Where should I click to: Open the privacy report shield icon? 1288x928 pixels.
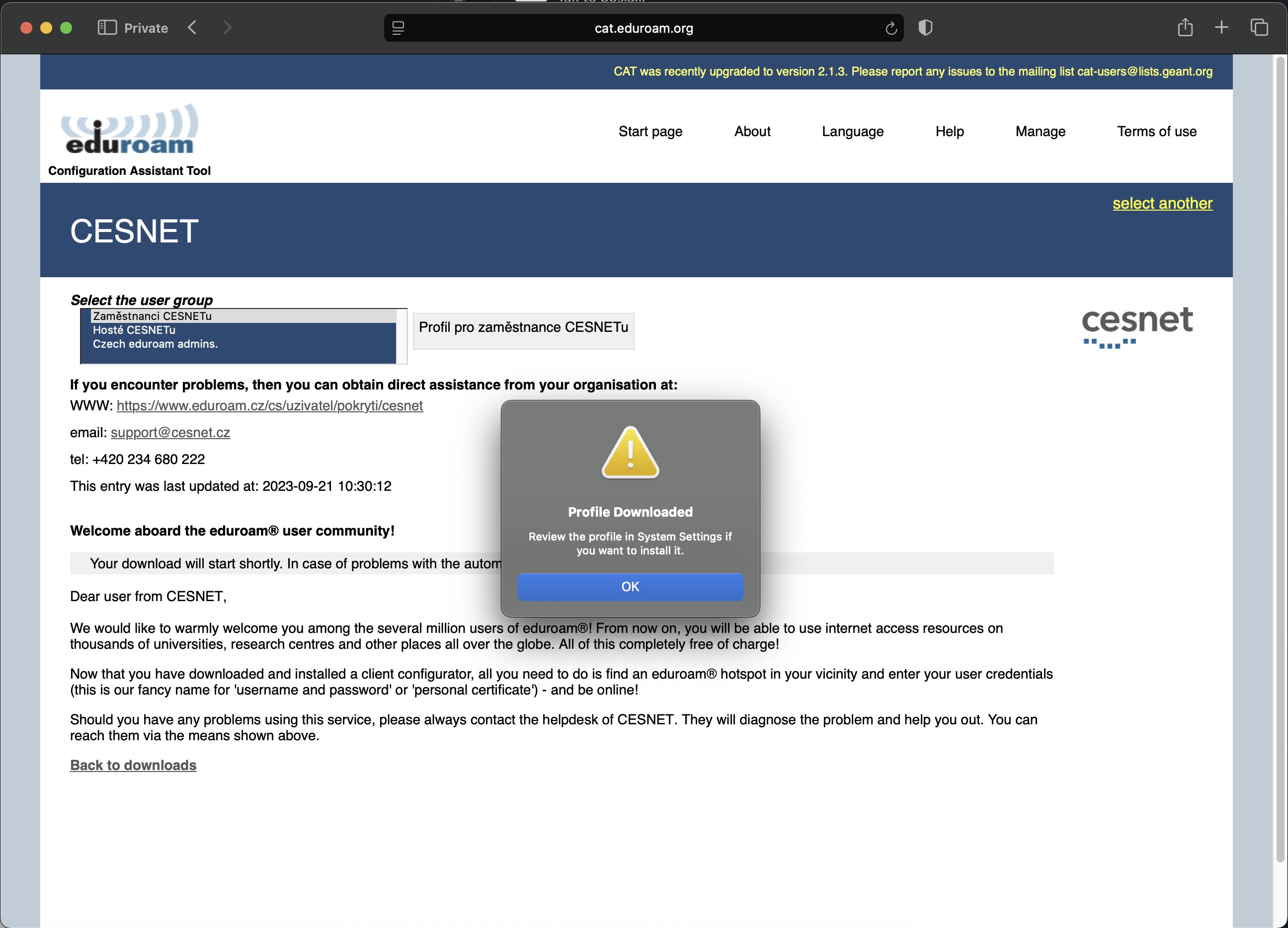pyautogui.click(x=925, y=28)
